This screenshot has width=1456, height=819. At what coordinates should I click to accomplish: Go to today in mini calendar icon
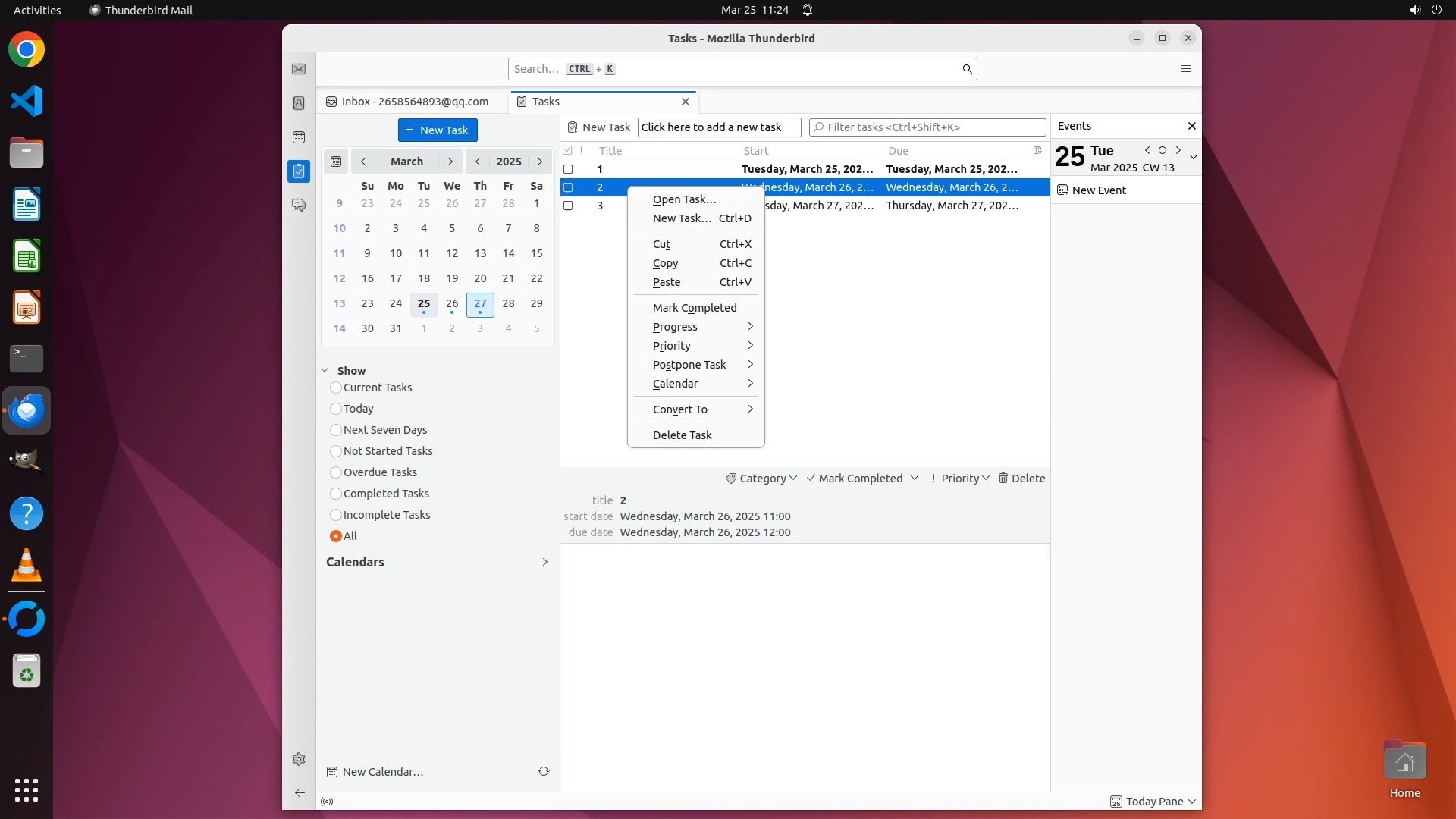[x=336, y=162]
